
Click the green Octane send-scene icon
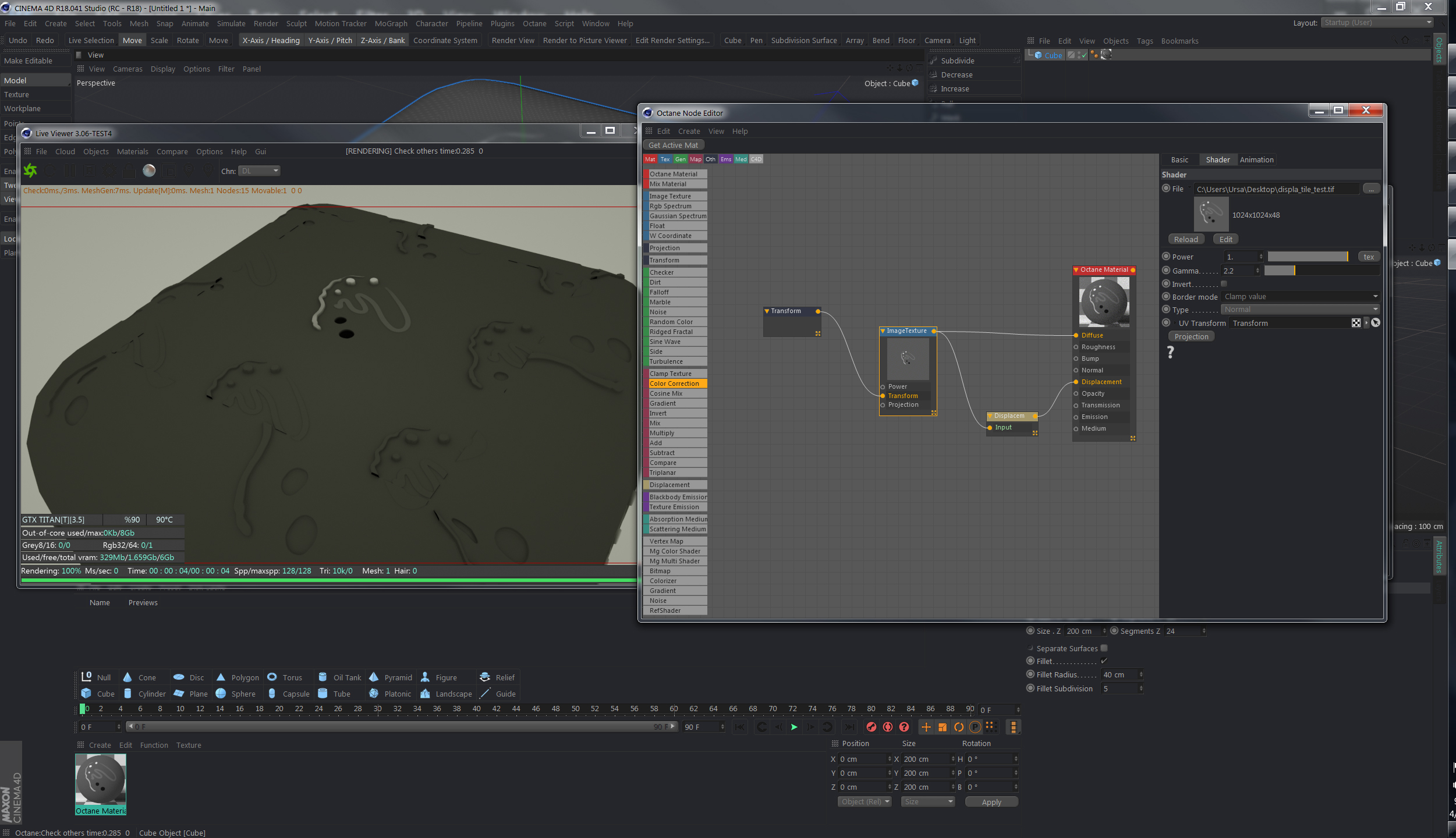(x=30, y=171)
